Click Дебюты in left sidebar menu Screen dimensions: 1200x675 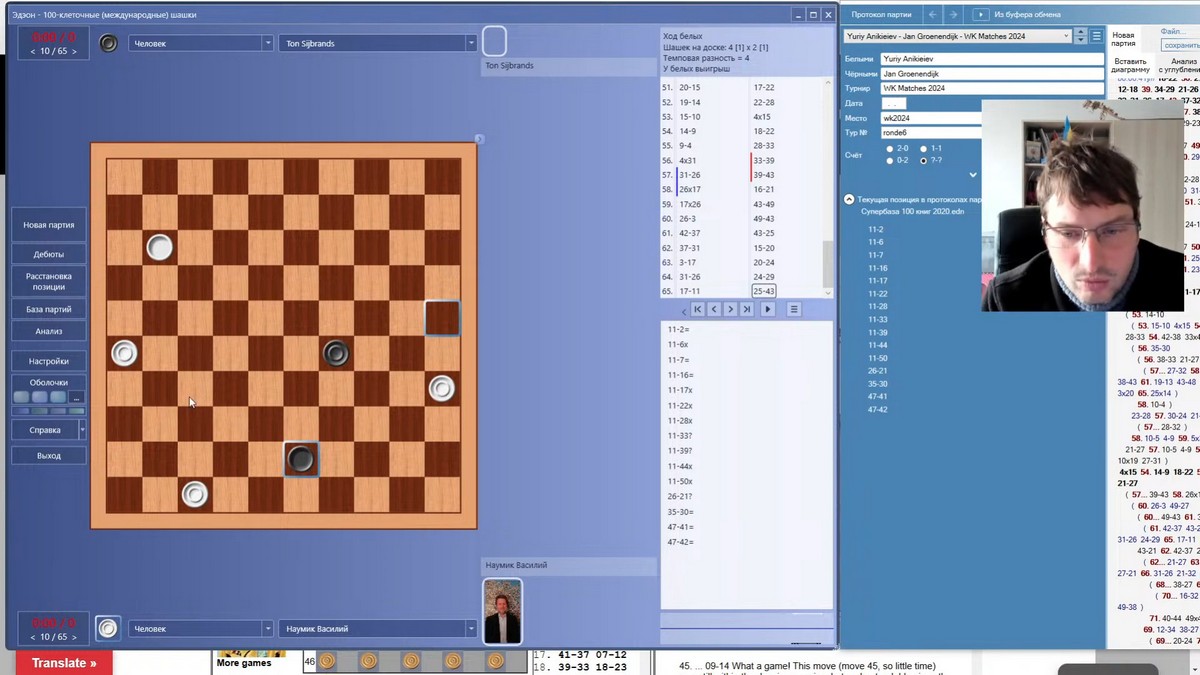tap(48, 254)
